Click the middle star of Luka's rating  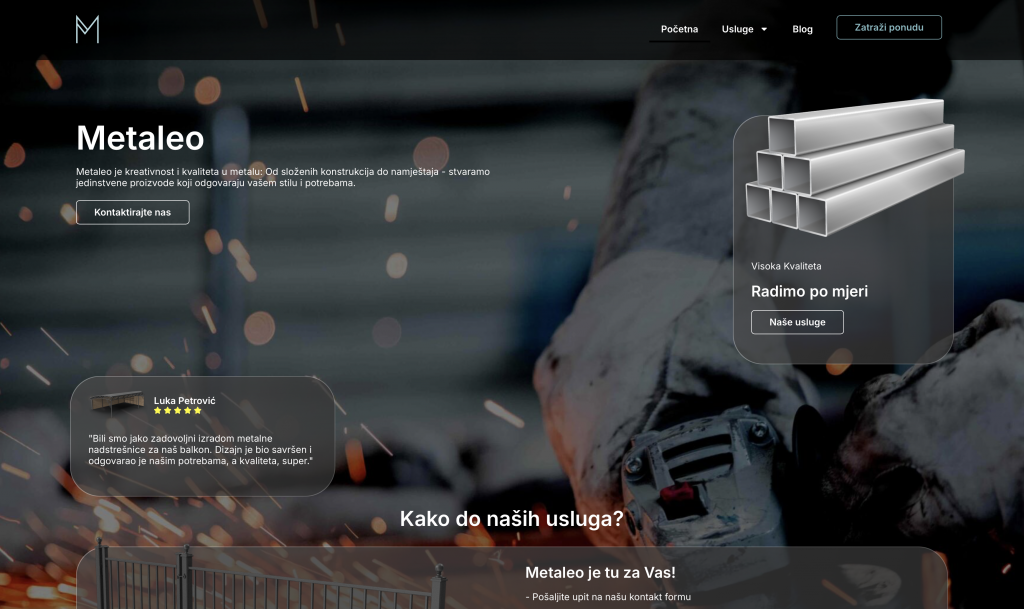(x=178, y=410)
